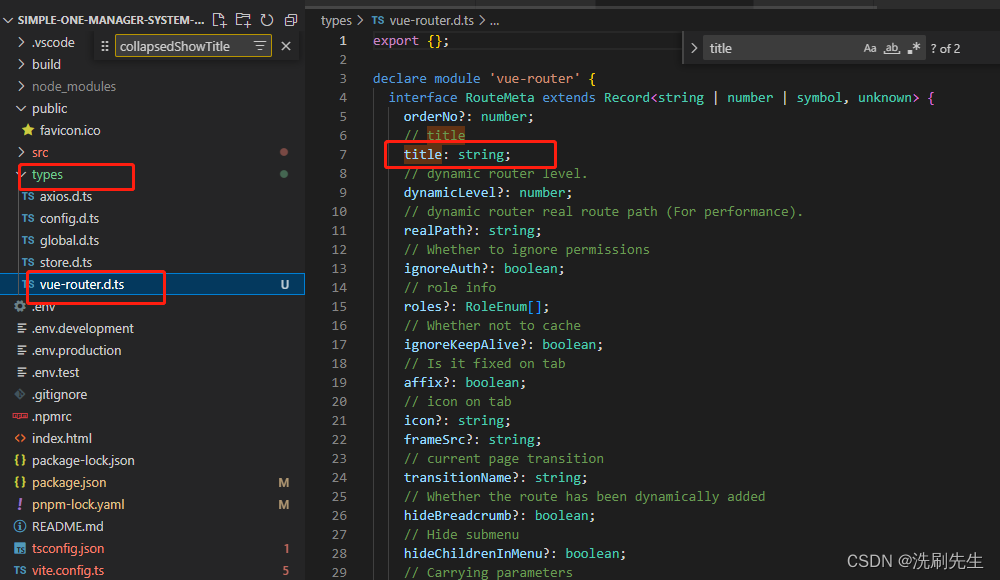The width and height of the screenshot is (1000, 580).
Task: Expand the find widget to show replace field
Action: 693,47
